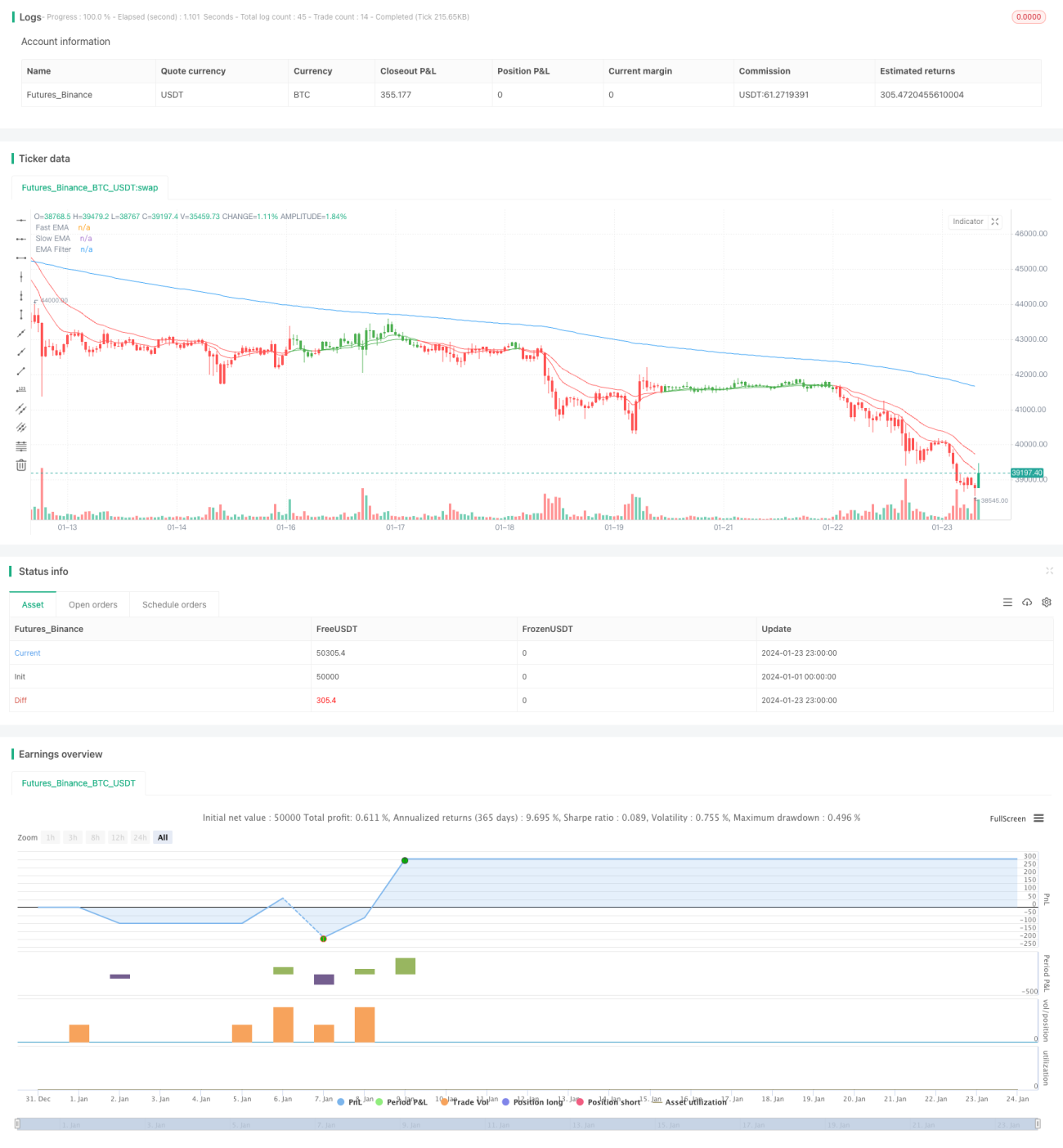Choose the price line tool marked 123
The image size is (1063, 1148).
21,390
